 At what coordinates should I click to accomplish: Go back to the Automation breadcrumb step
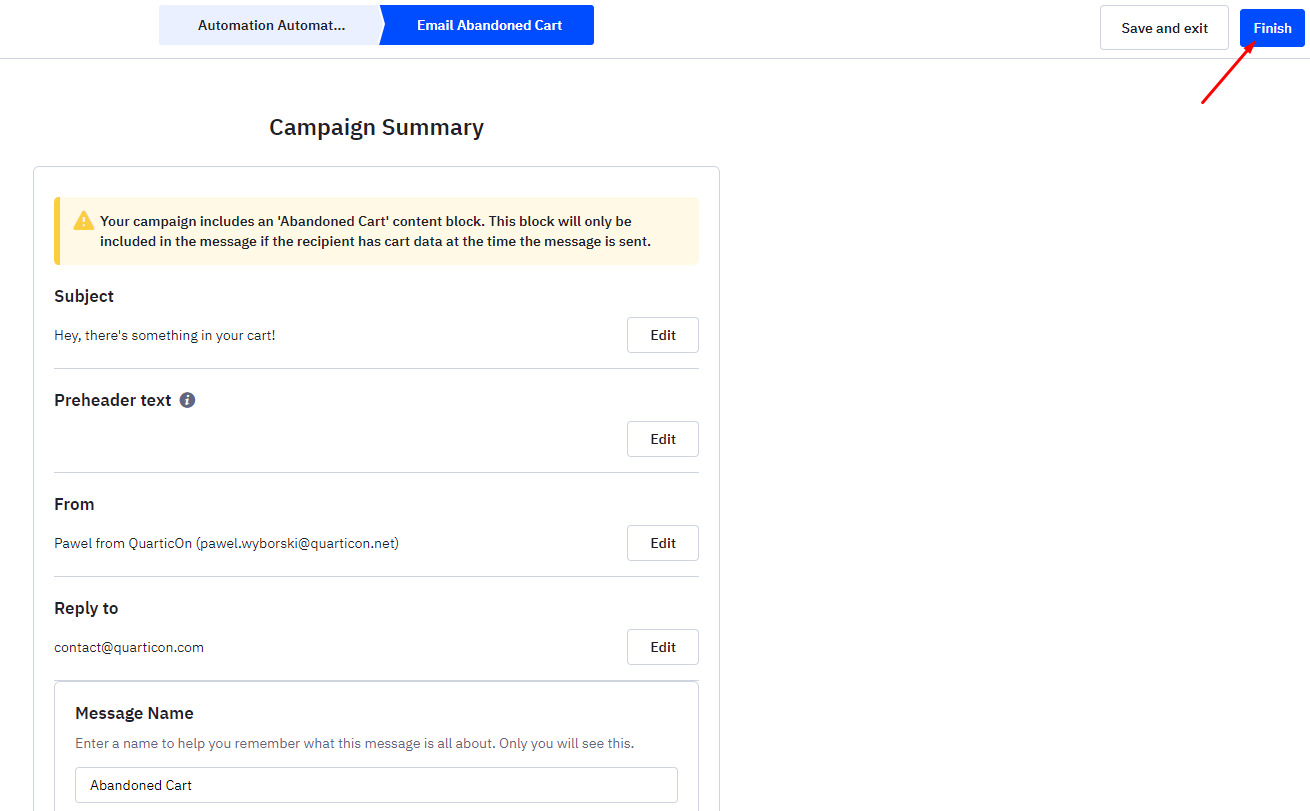click(270, 25)
